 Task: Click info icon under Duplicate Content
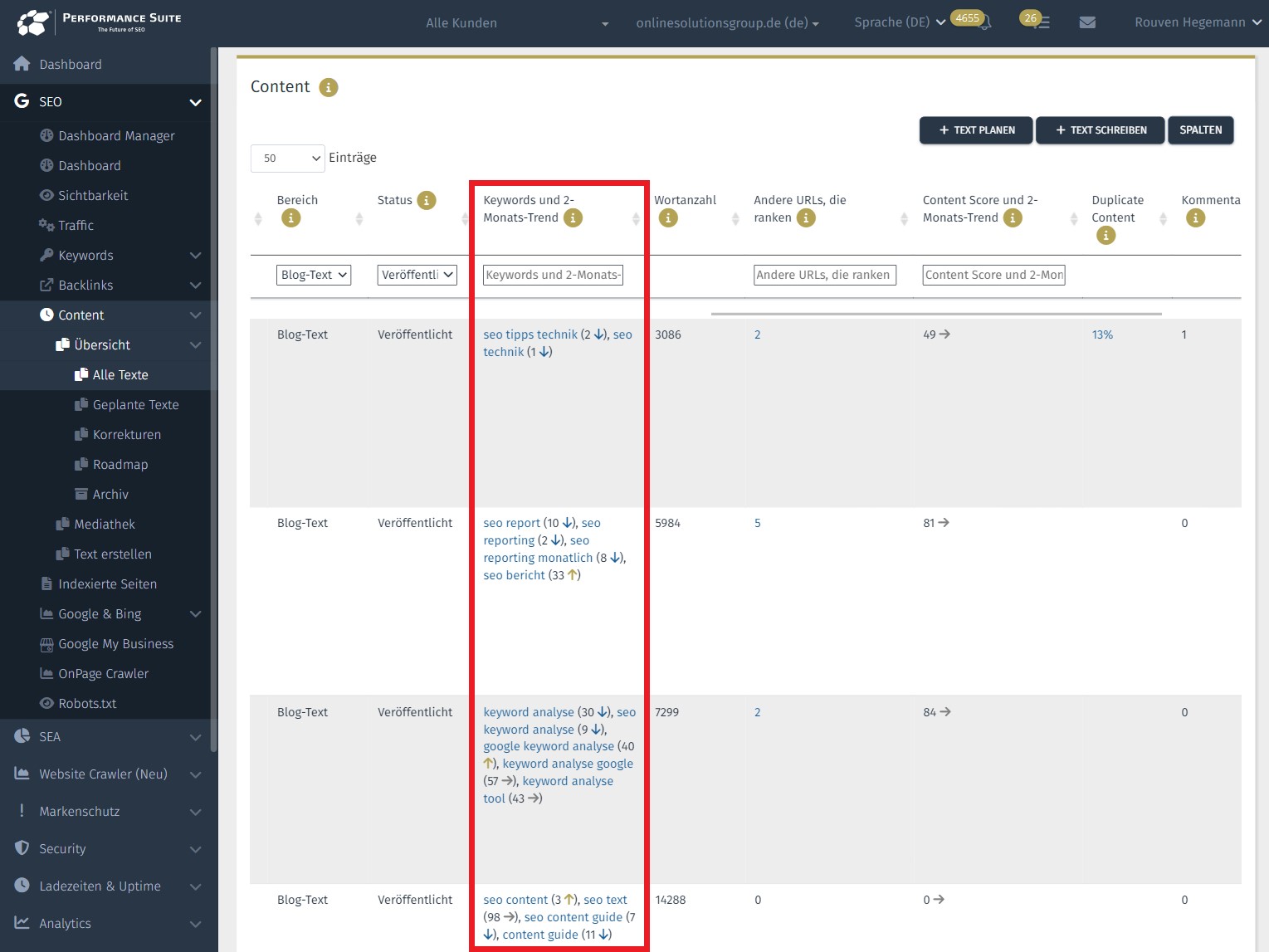click(1105, 236)
